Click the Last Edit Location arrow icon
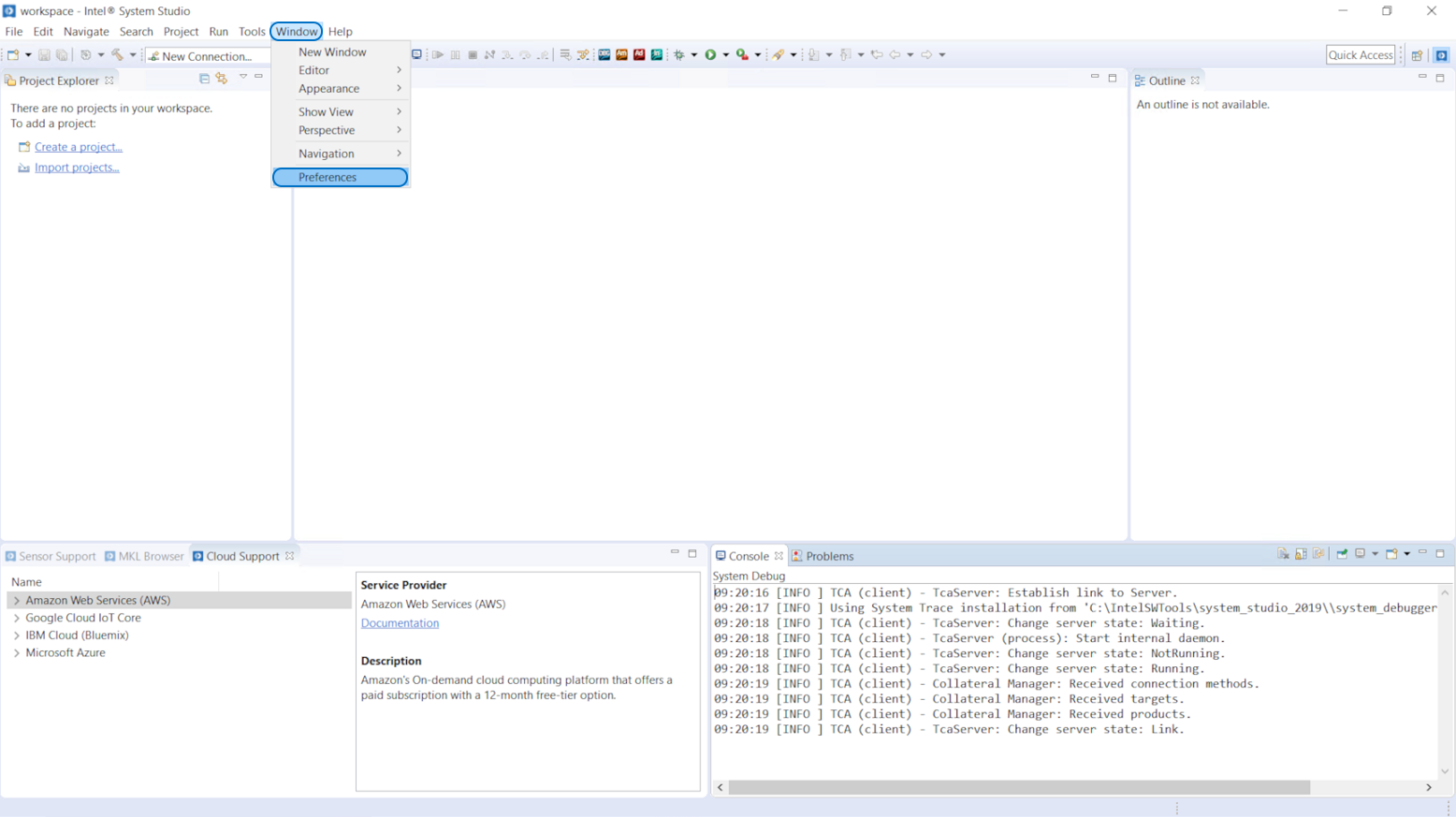 [x=877, y=55]
